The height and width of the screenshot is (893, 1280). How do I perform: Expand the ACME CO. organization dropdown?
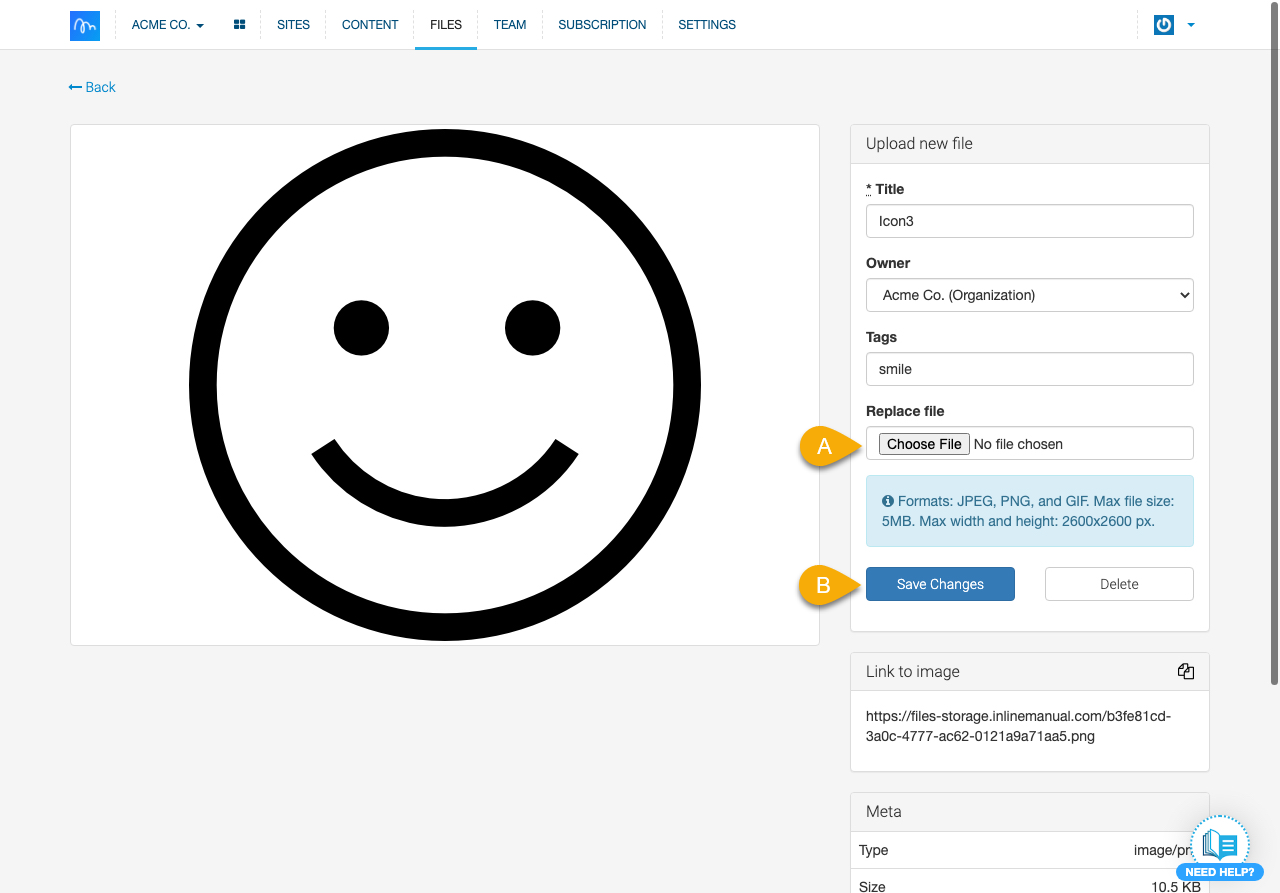(x=167, y=25)
